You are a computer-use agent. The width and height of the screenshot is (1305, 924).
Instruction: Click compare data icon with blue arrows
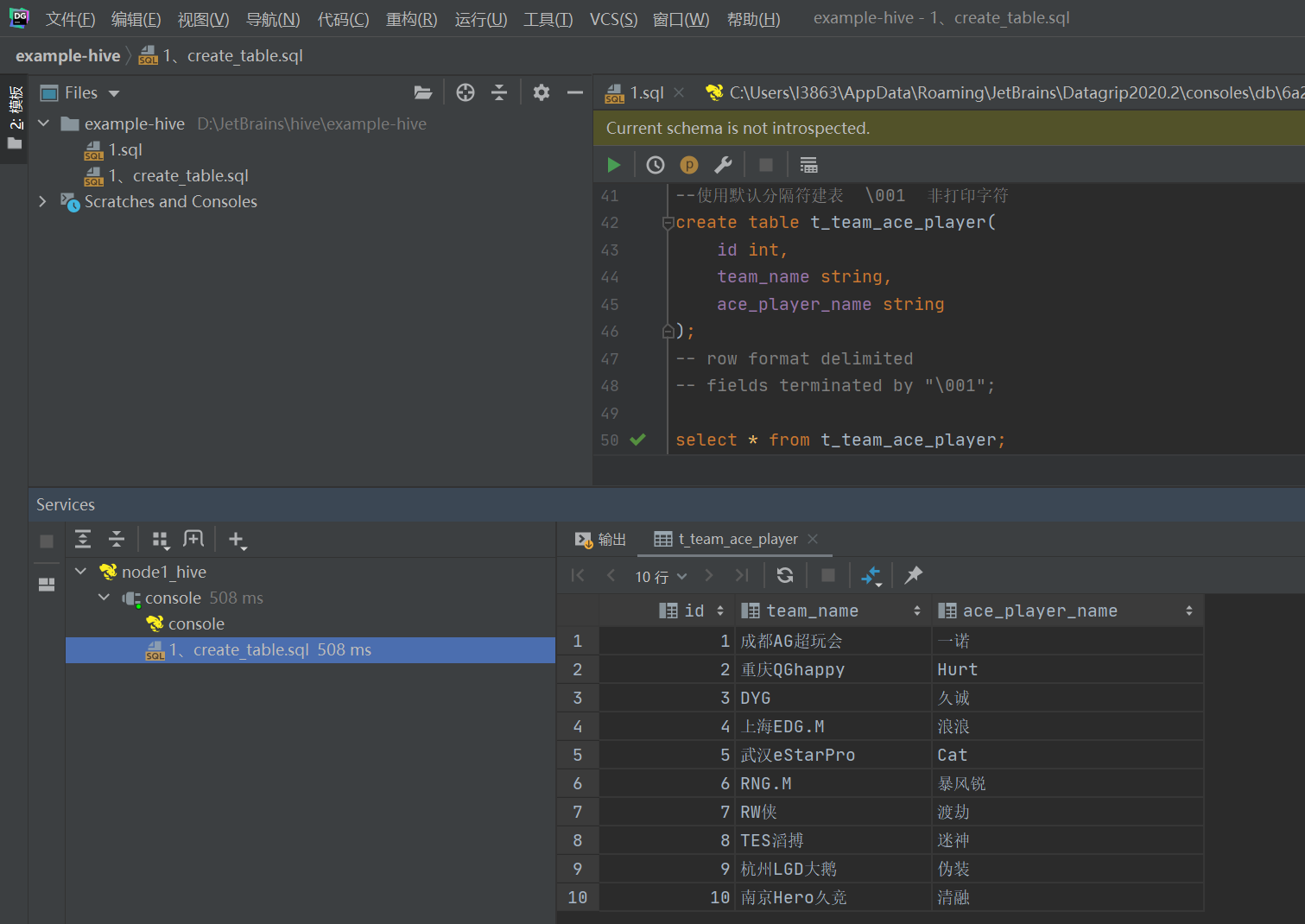coord(871,576)
